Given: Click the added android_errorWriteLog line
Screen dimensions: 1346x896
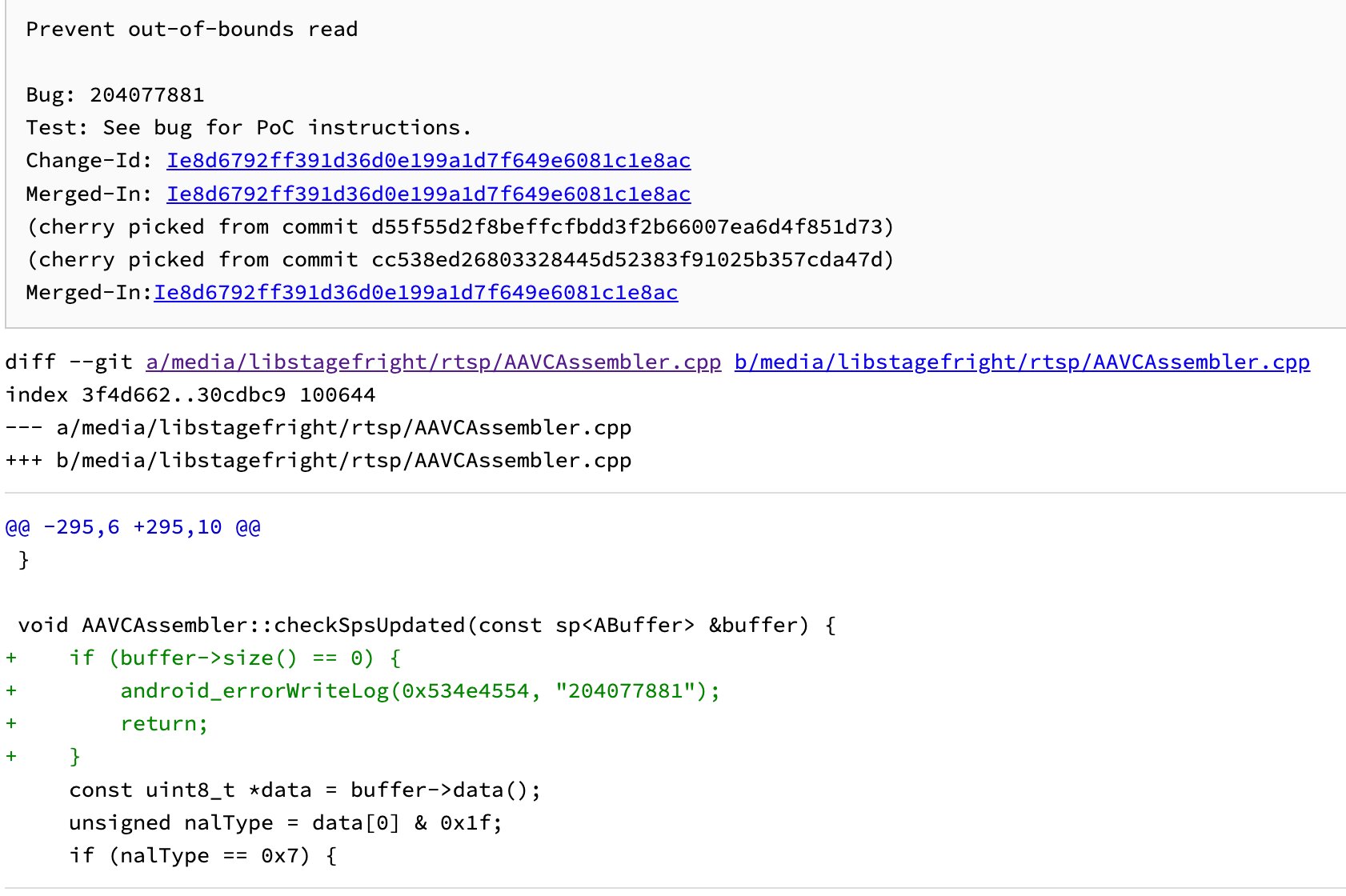Looking at the screenshot, I should tap(419, 691).
